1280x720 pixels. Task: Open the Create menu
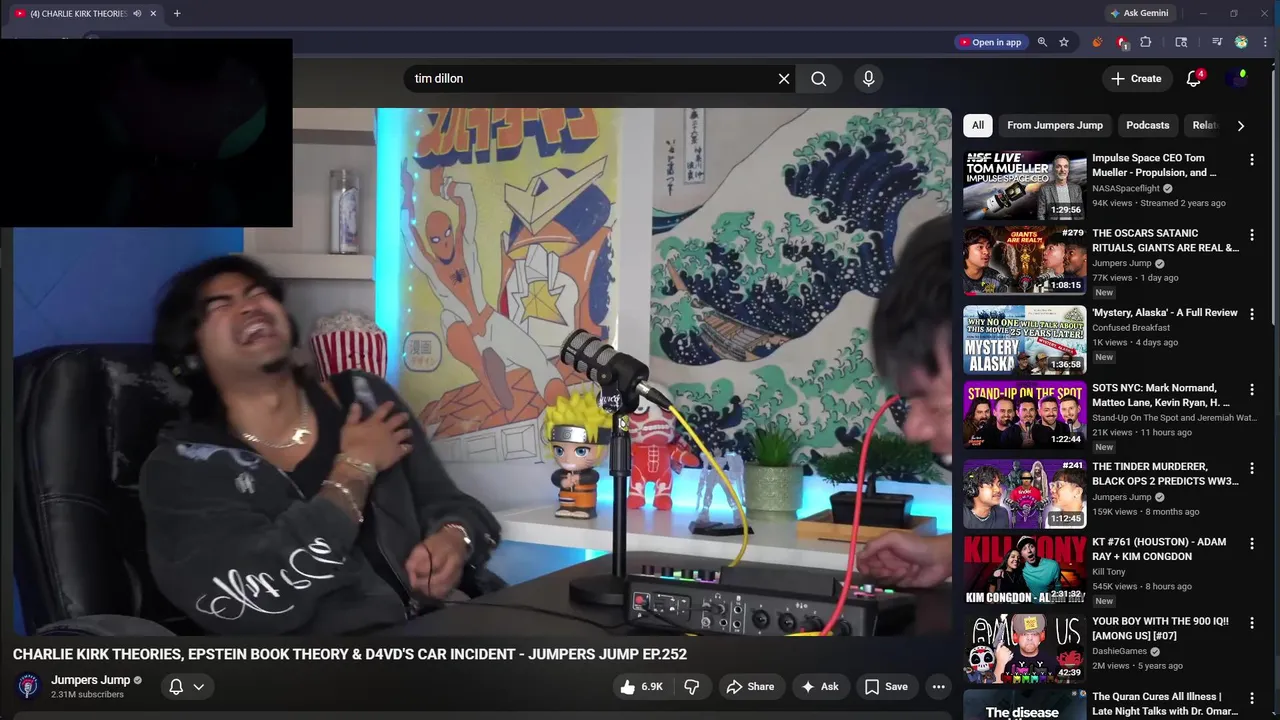pos(1136,79)
